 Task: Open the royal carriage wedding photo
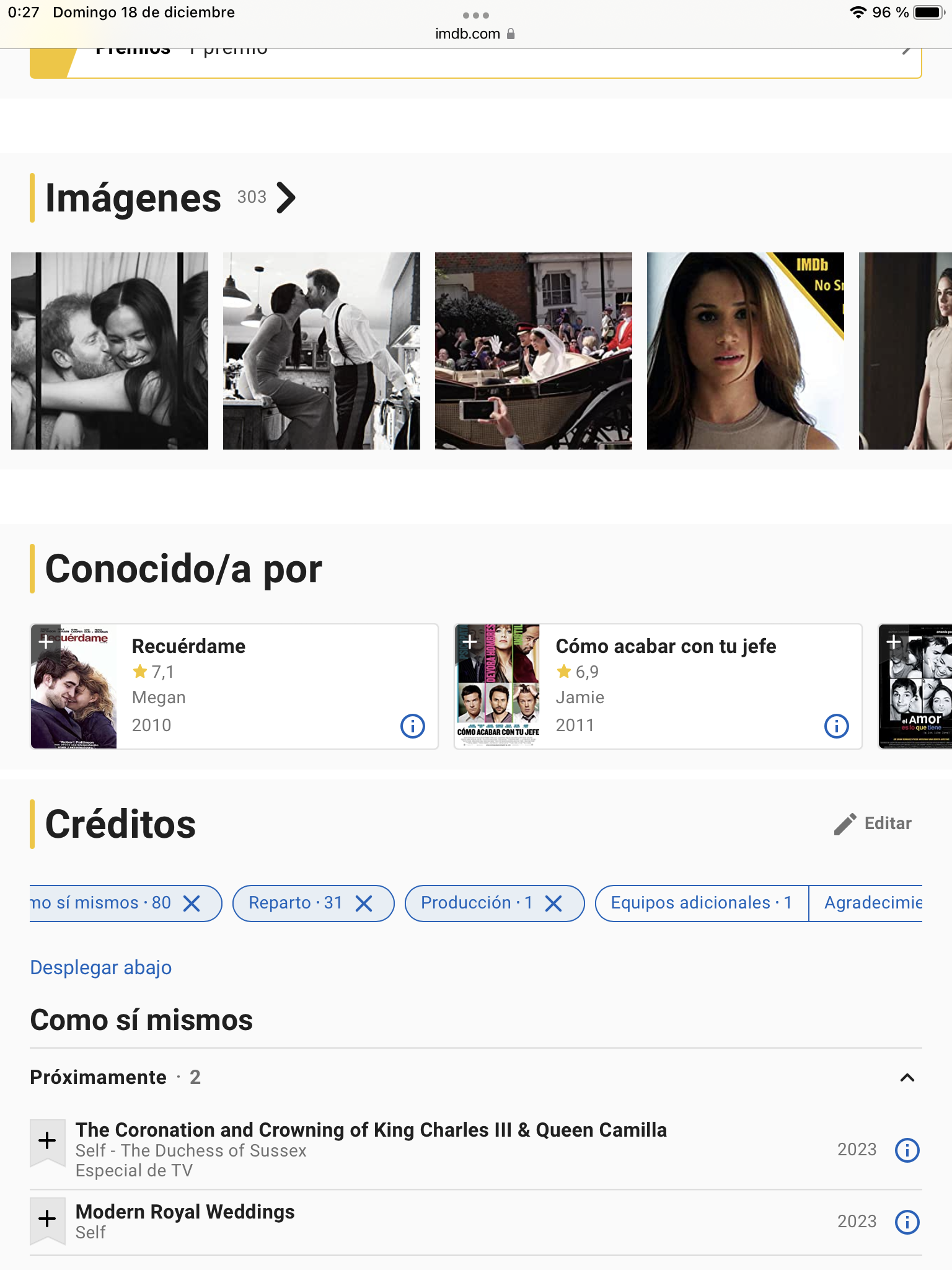[534, 351]
